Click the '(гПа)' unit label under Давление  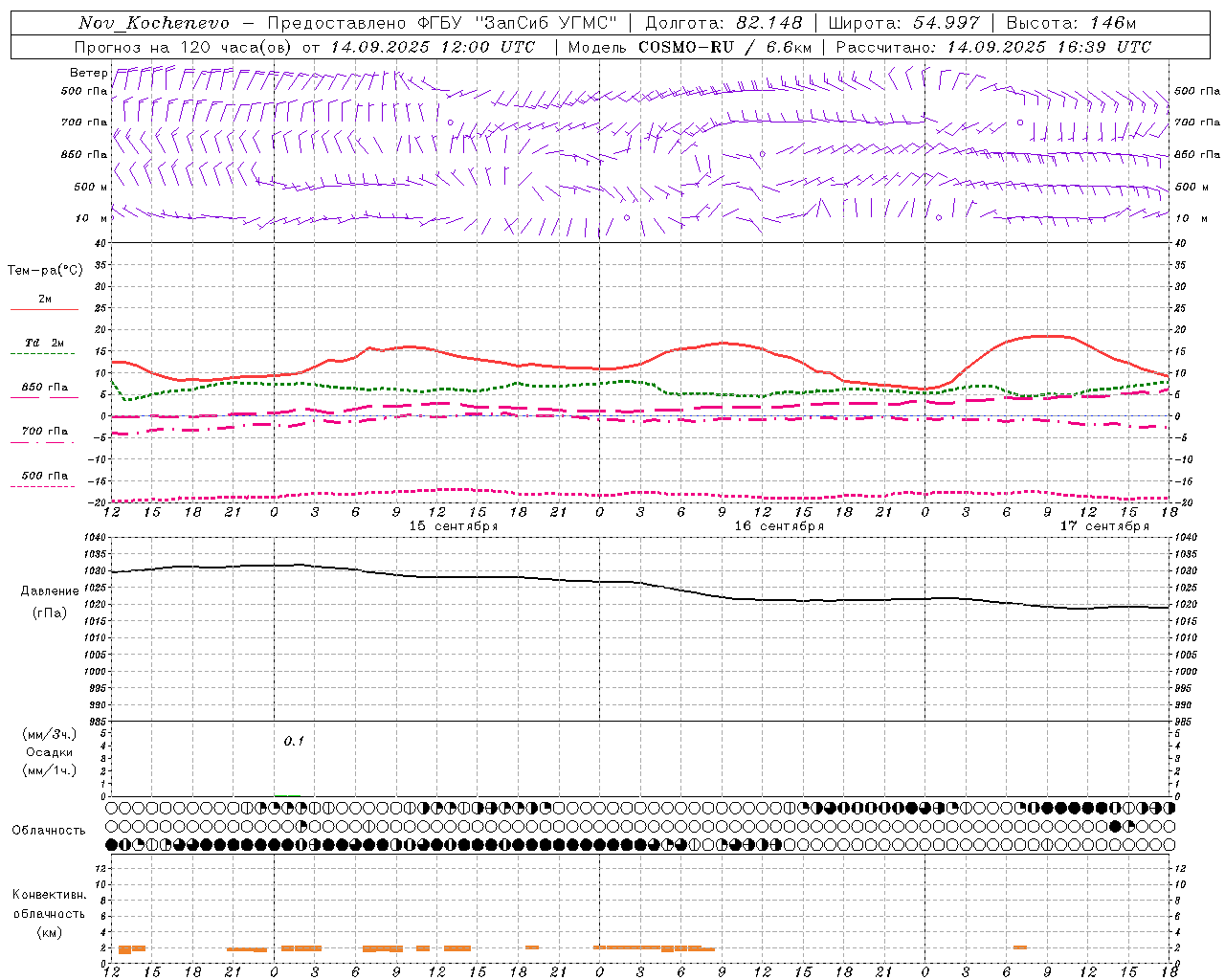(50, 612)
